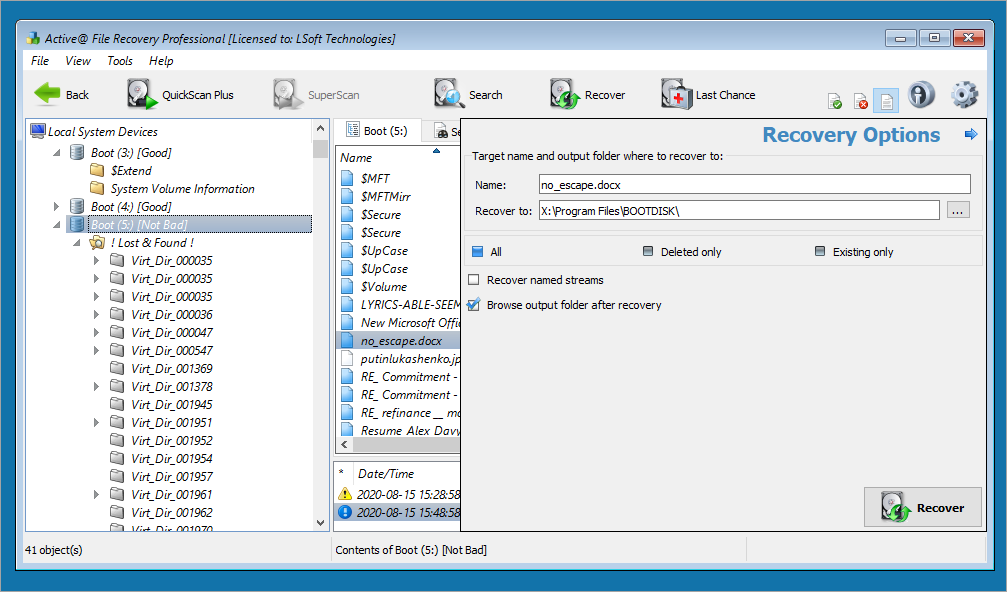Open settings via the gear icon
Viewport: 1007px width, 592px height.
click(x=964, y=95)
